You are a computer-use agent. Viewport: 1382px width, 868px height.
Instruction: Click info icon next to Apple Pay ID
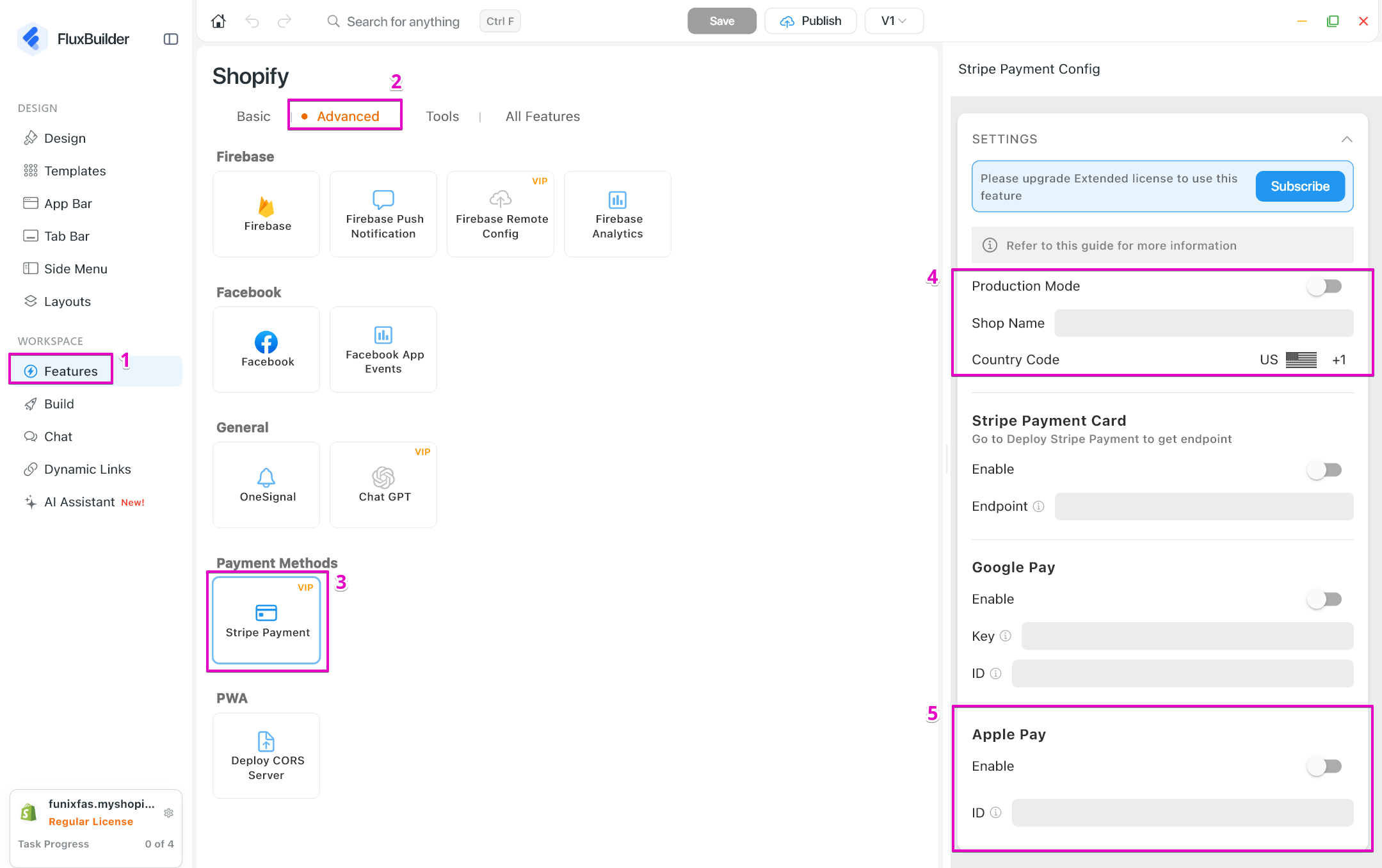tap(995, 812)
